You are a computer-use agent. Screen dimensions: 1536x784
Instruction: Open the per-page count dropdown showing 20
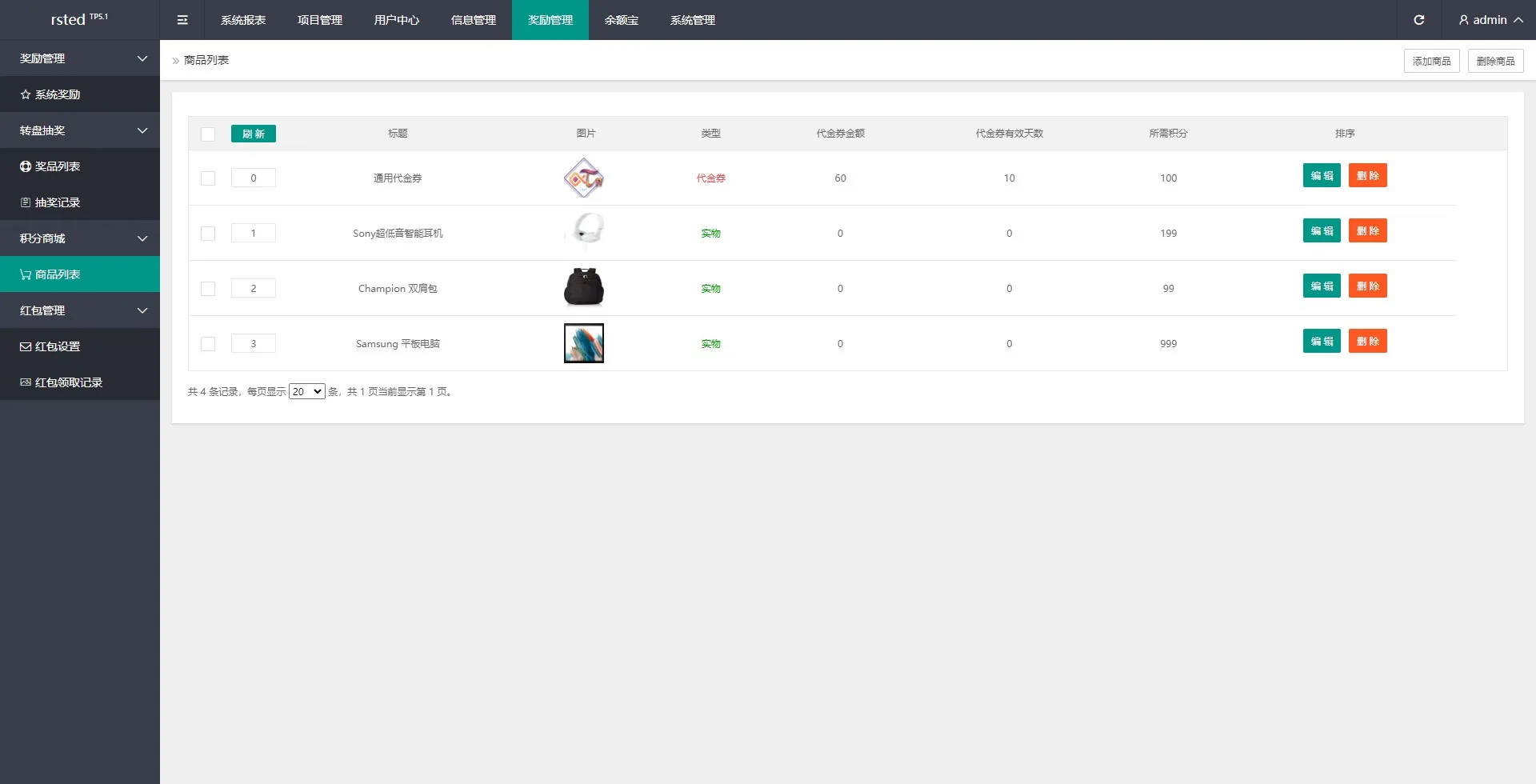306,391
